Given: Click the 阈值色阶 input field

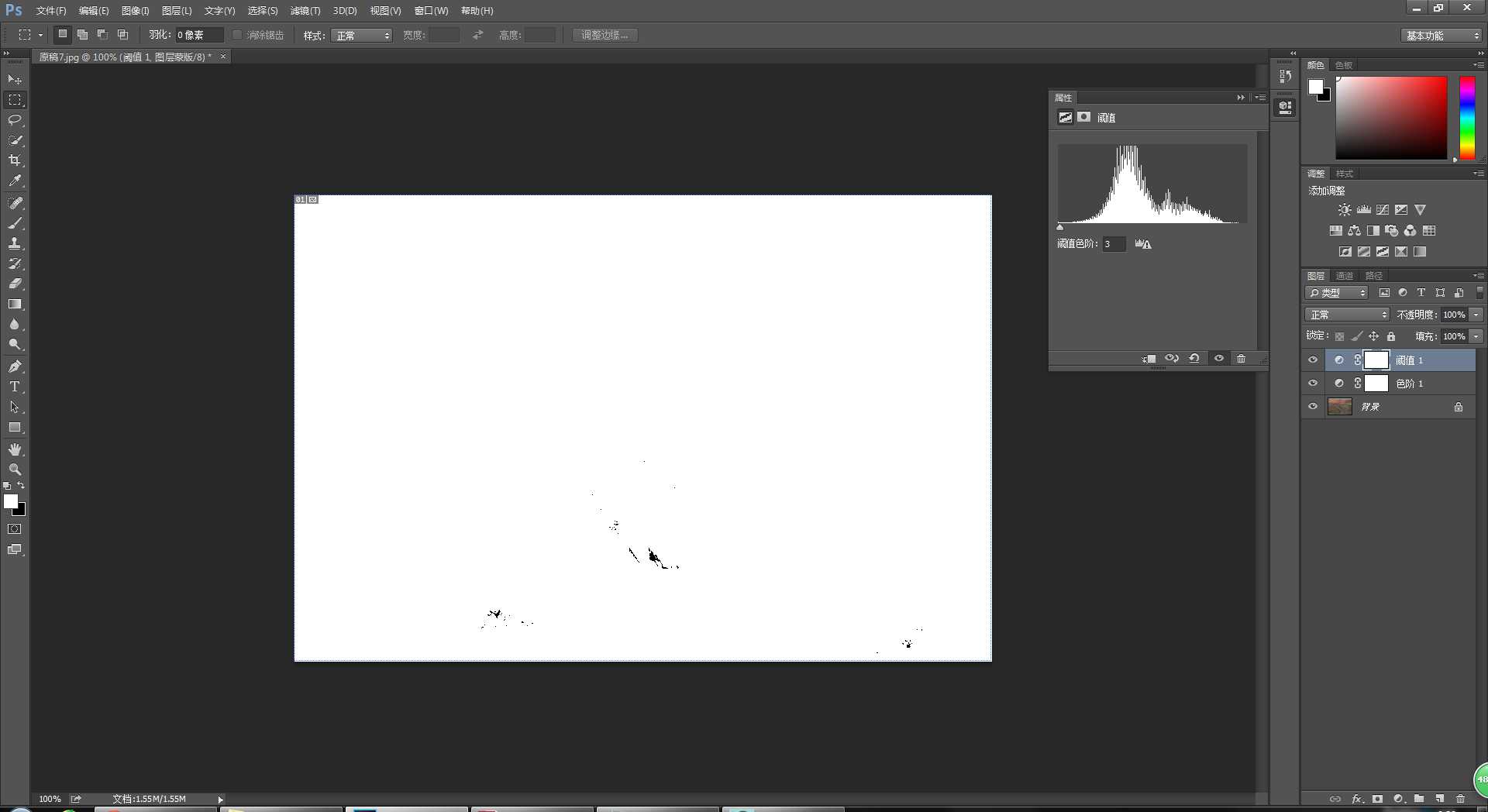Looking at the screenshot, I should point(1114,244).
